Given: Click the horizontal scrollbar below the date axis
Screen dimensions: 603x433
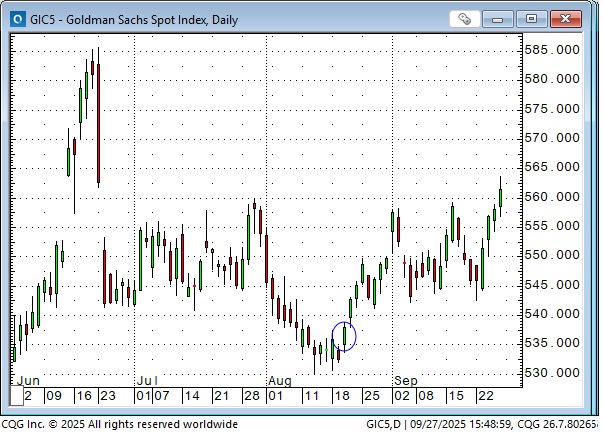Looking at the screenshot, I should coord(270,409).
